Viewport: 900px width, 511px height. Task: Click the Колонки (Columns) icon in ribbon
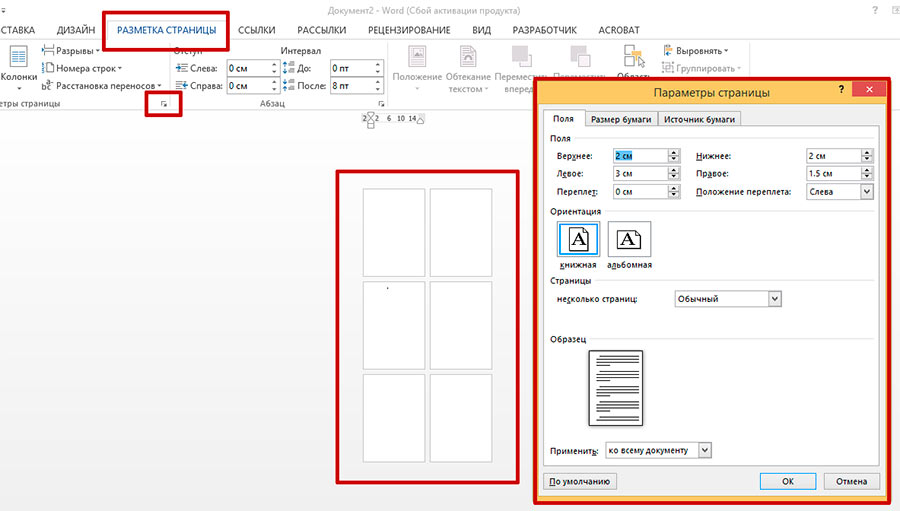pos(17,60)
